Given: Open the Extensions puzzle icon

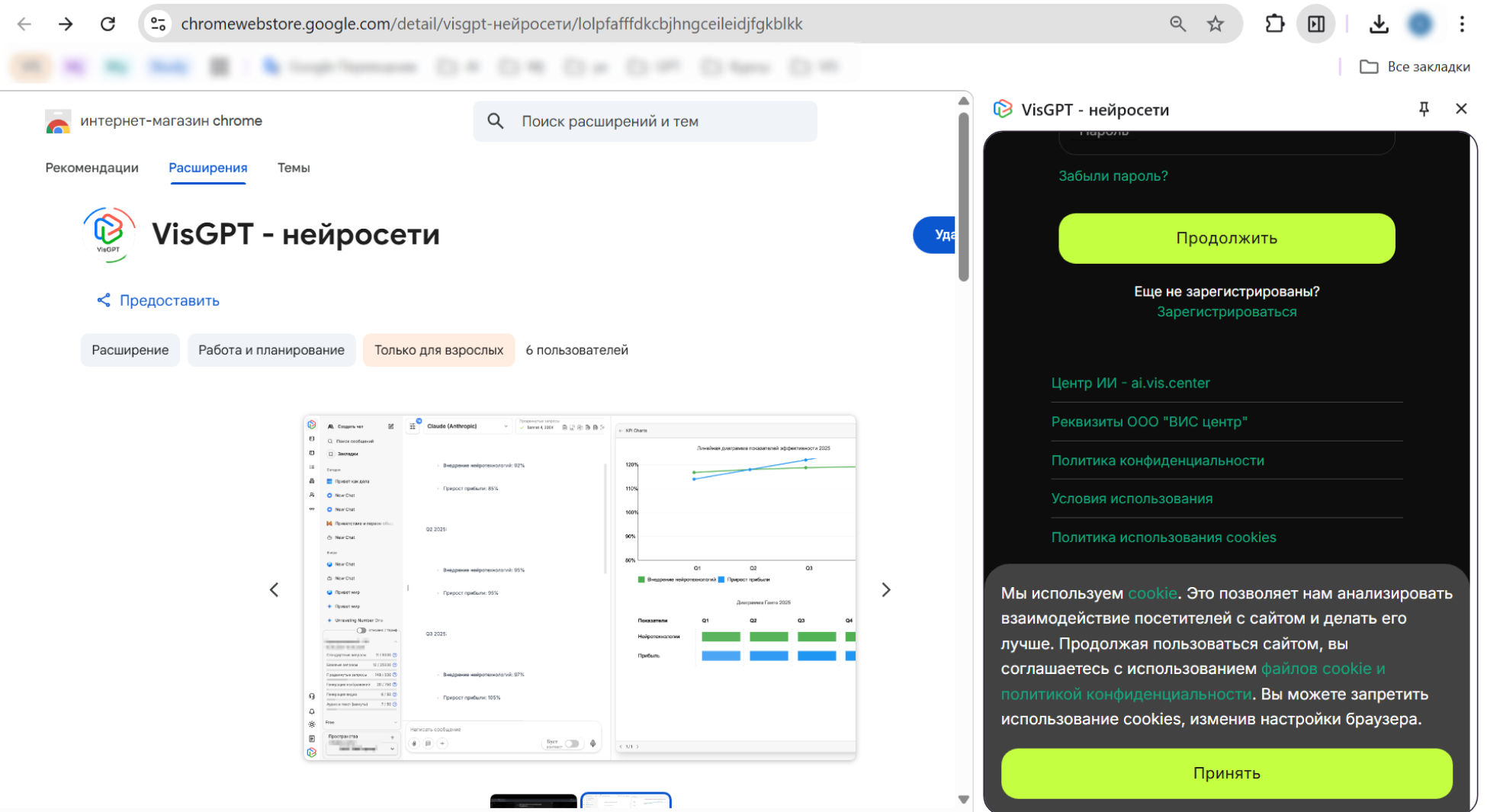Looking at the screenshot, I should [x=1275, y=24].
